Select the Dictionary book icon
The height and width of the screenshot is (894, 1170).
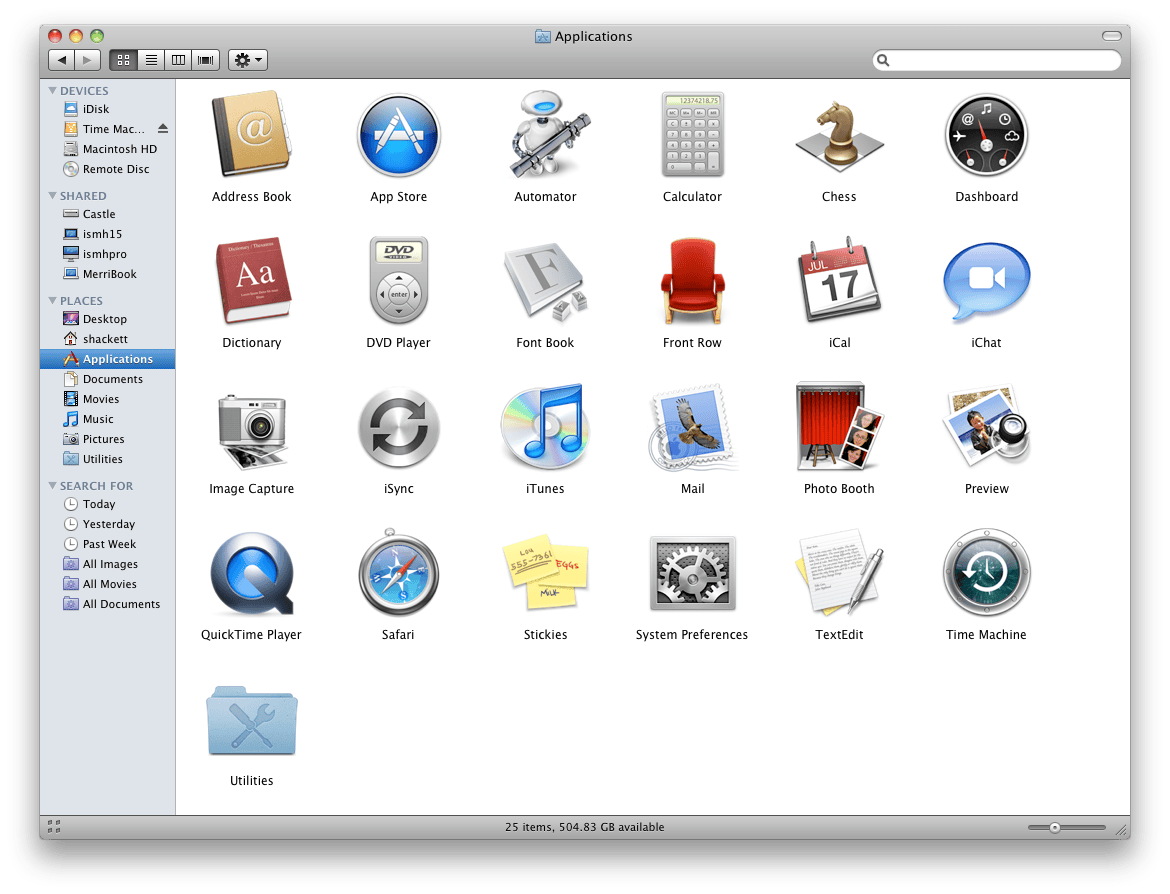tap(252, 281)
